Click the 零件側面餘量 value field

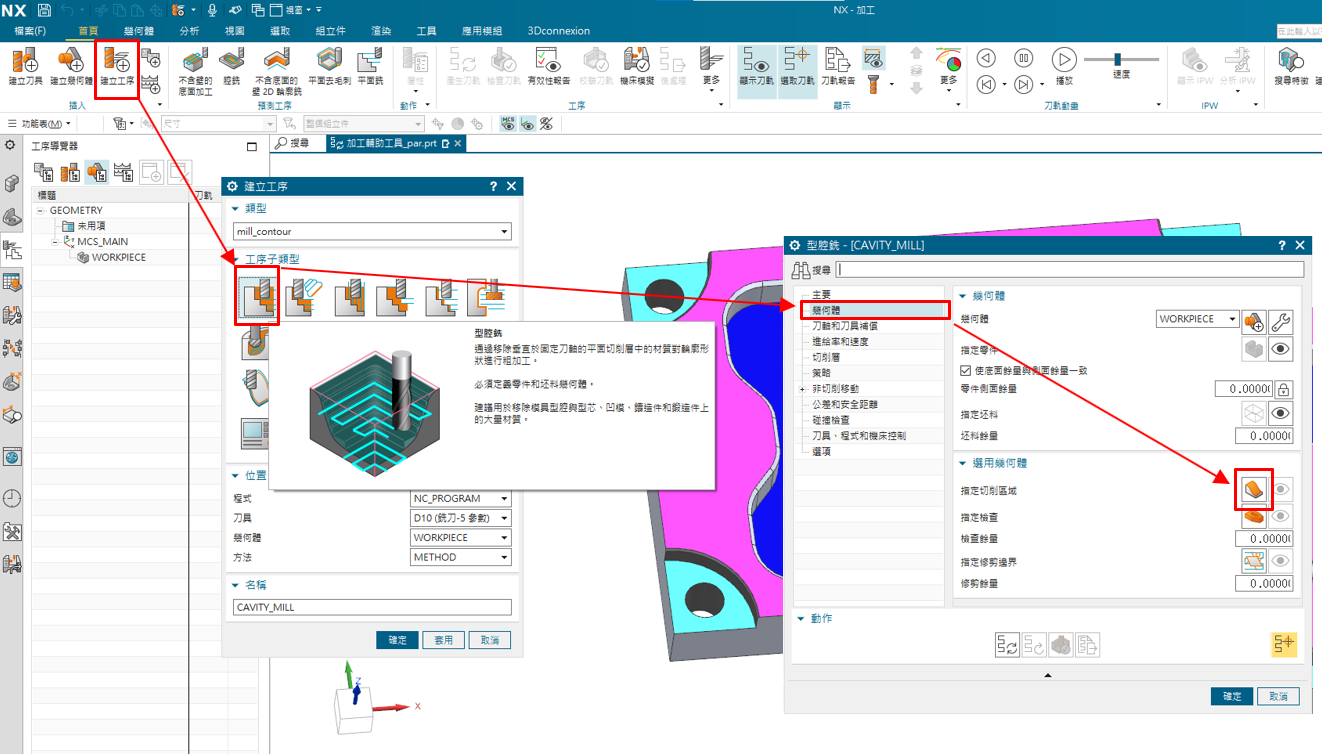coord(1244,389)
